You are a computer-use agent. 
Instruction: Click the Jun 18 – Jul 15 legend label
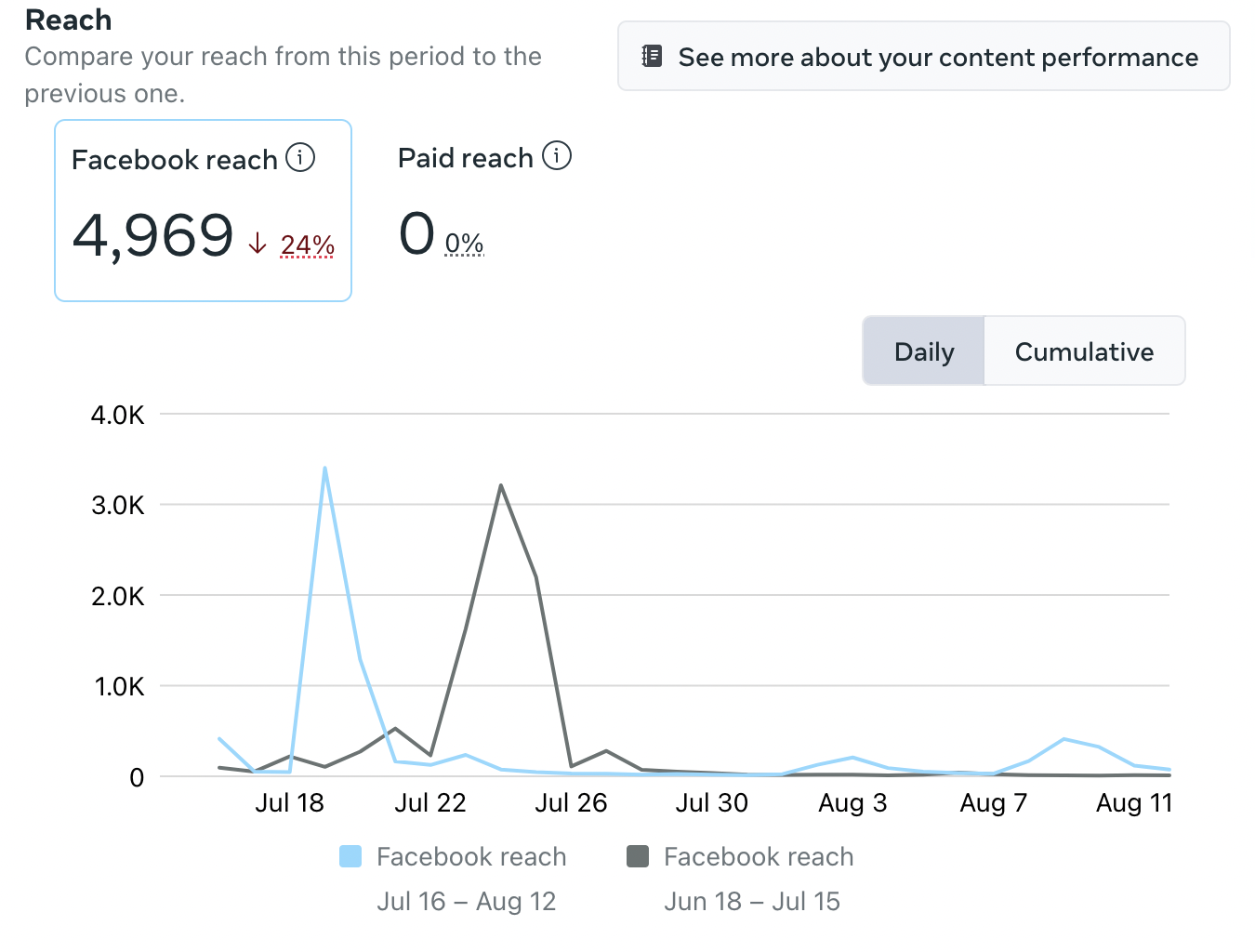tap(752, 901)
